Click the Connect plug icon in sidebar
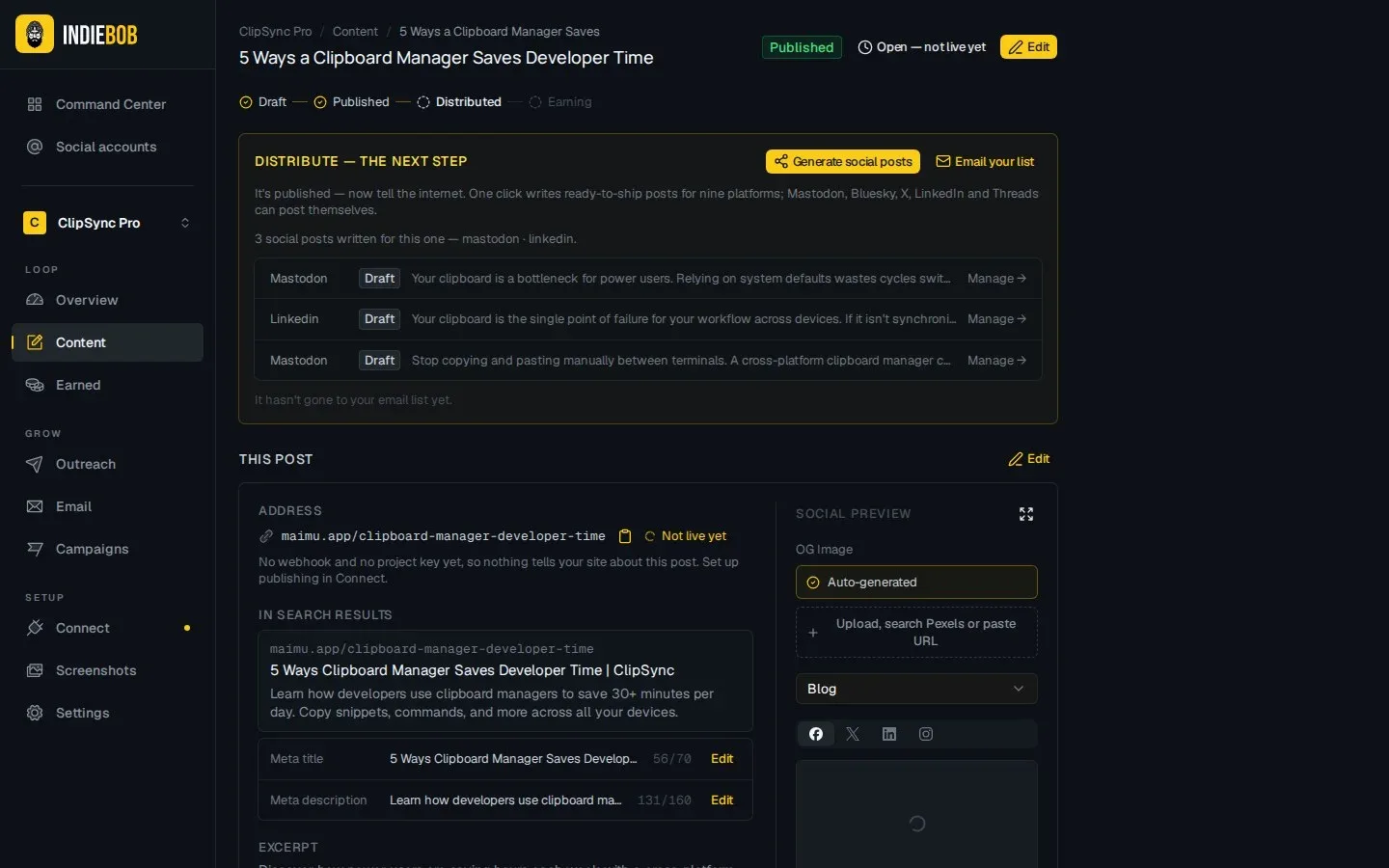Image resolution: width=1389 pixels, height=868 pixels. pos(35,628)
